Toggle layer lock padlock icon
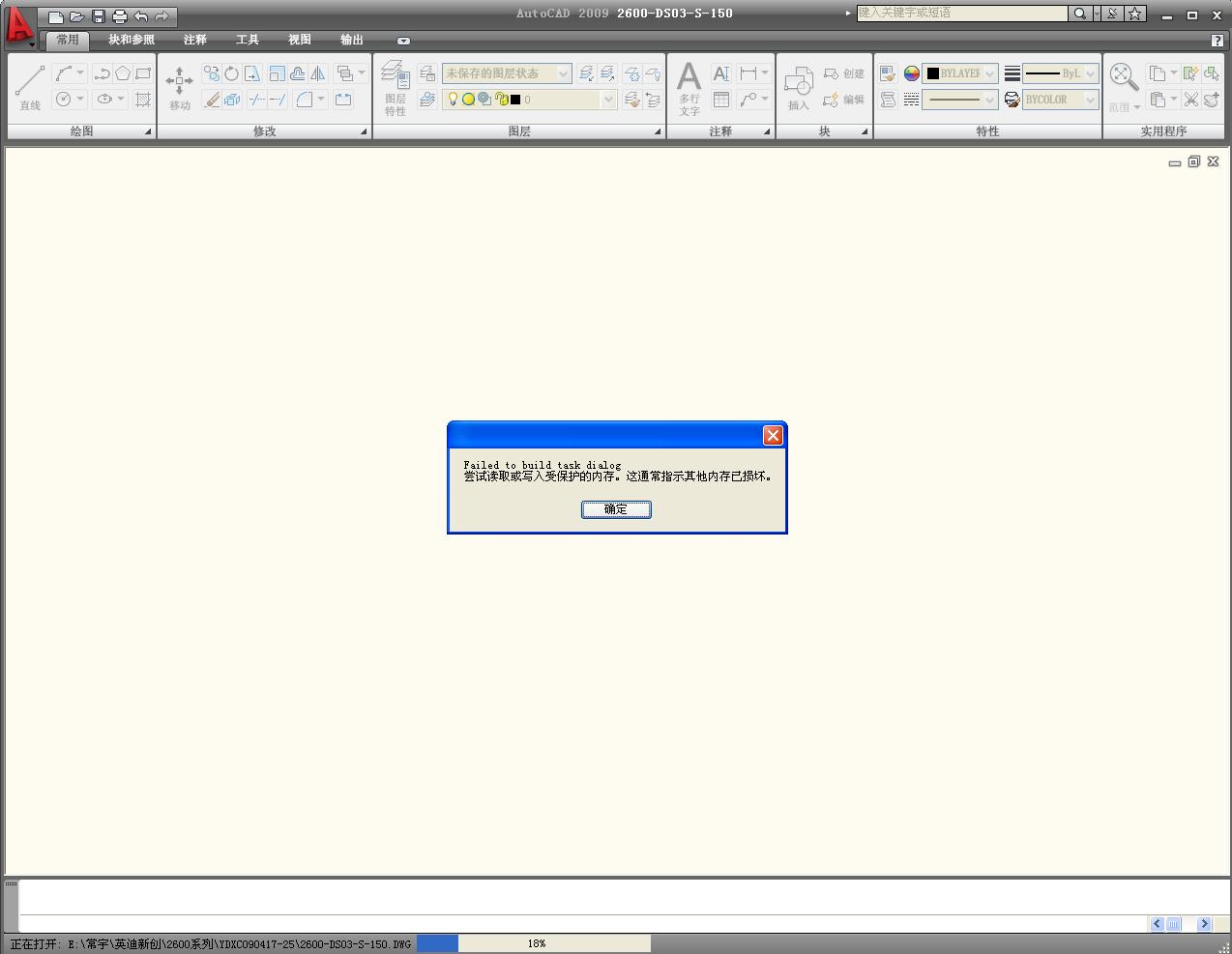The width and height of the screenshot is (1232, 954). click(x=501, y=99)
